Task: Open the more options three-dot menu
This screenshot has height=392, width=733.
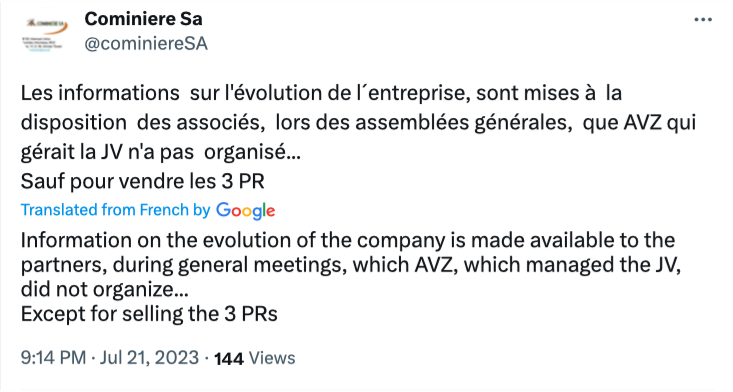Action: [x=703, y=20]
